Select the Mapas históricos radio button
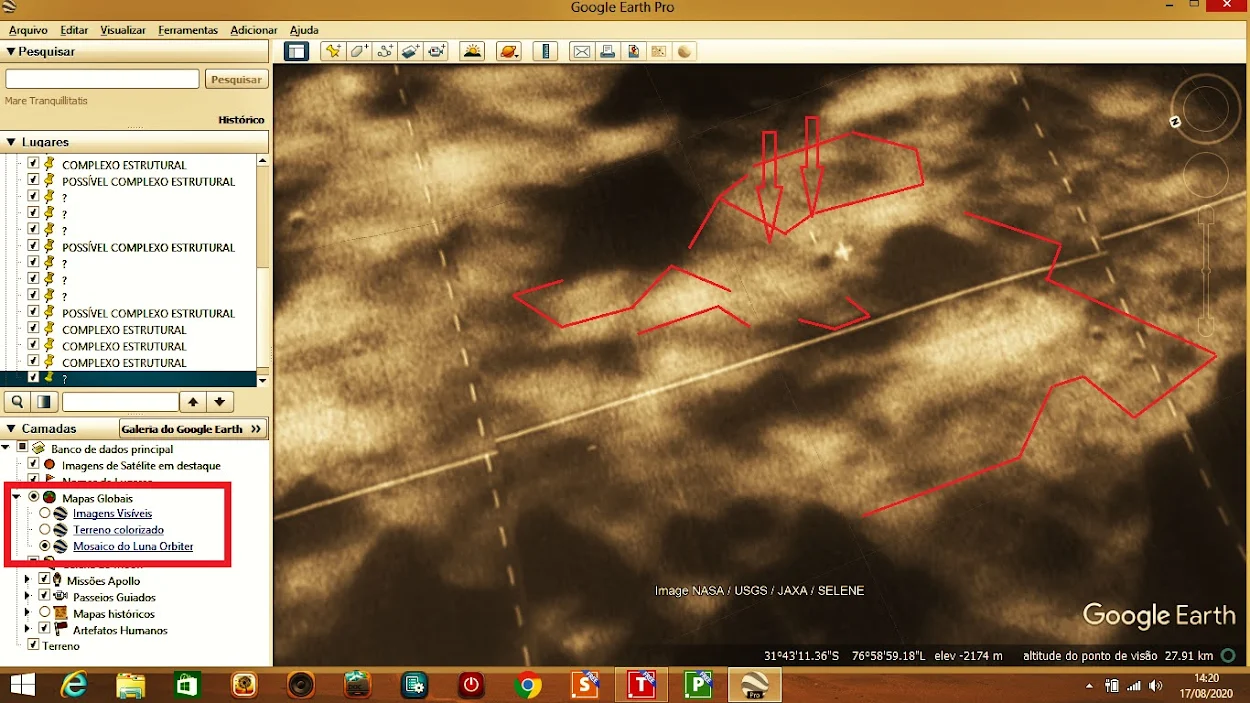The height and width of the screenshot is (703, 1250). 44,613
